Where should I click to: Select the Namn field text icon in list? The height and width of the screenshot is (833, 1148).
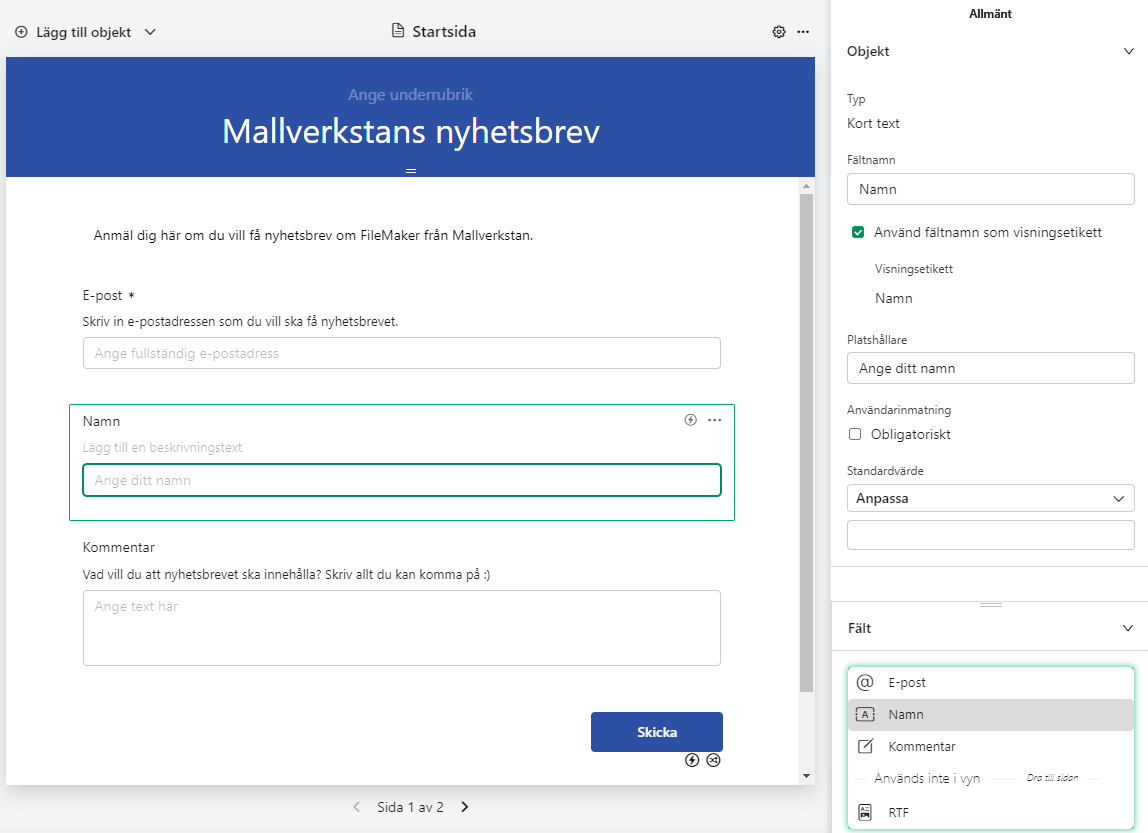(x=865, y=714)
